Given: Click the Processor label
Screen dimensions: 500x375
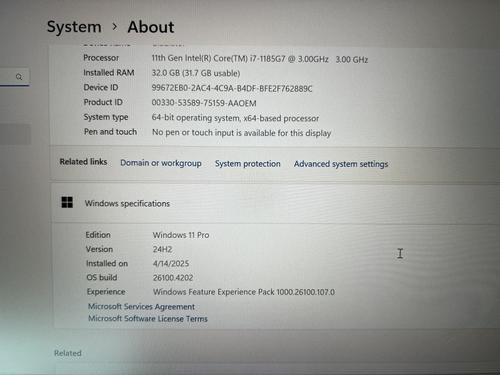Looking at the screenshot, I should 101,58.
